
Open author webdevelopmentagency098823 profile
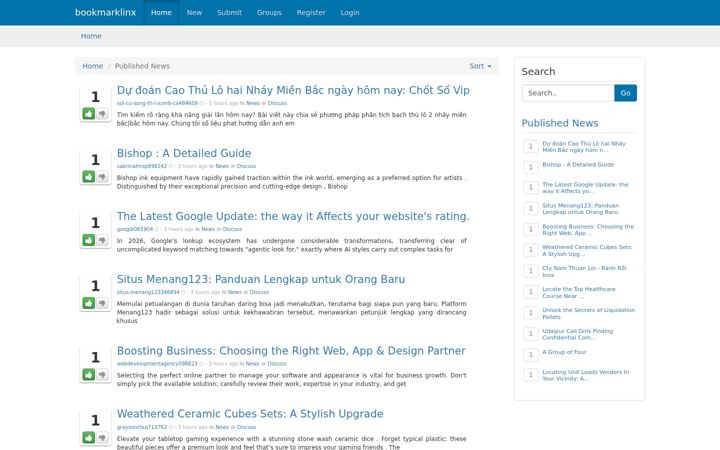[157, 364]
